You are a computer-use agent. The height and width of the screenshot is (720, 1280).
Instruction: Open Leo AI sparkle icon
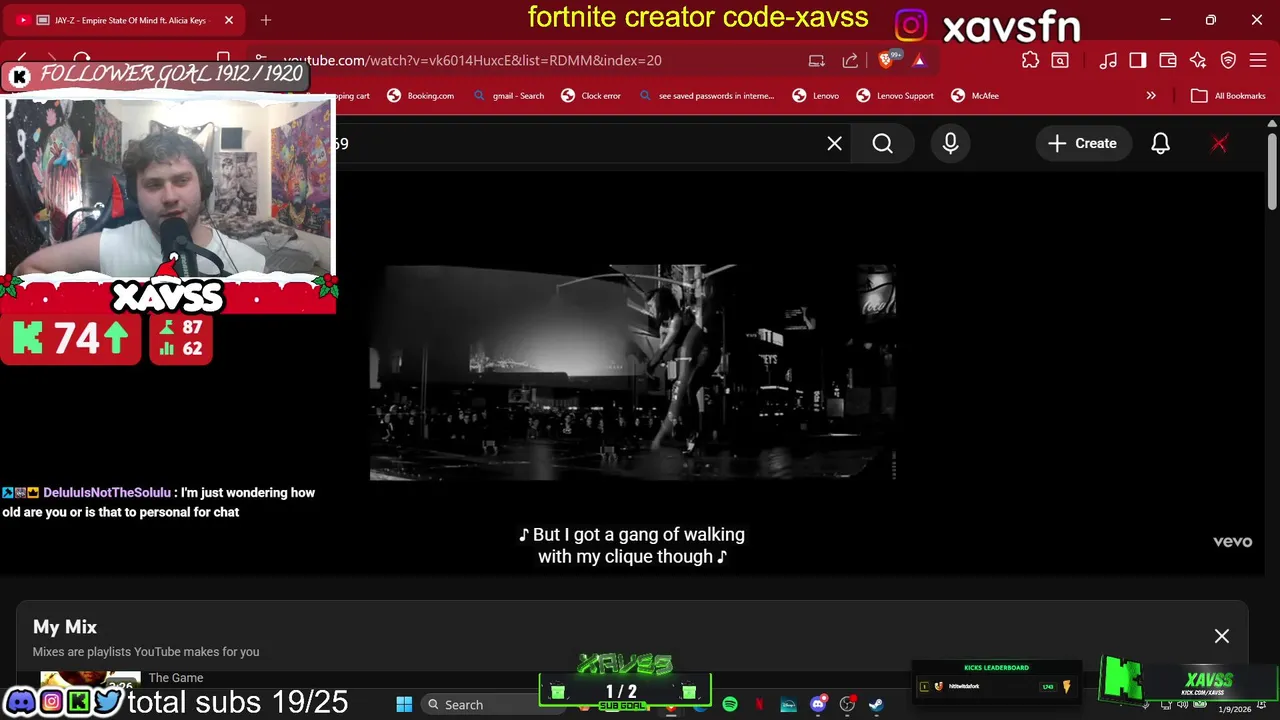pyautogui.click(x=1198, y=60)
